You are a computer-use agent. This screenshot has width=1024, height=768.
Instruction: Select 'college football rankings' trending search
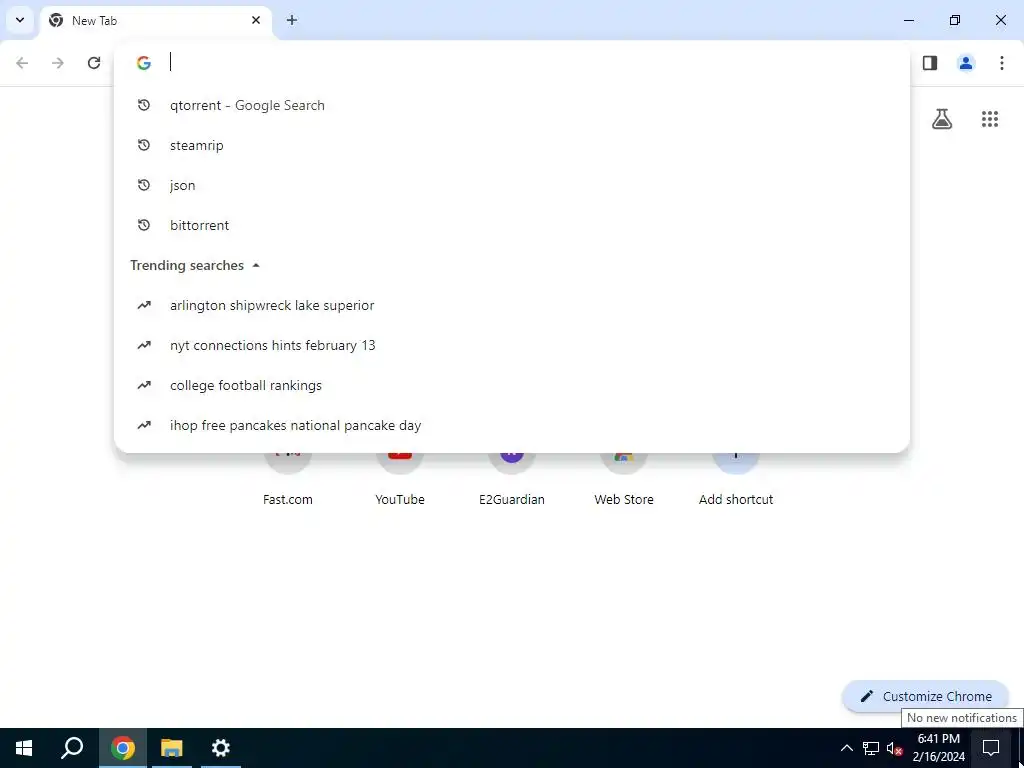[x=511, y=385]
